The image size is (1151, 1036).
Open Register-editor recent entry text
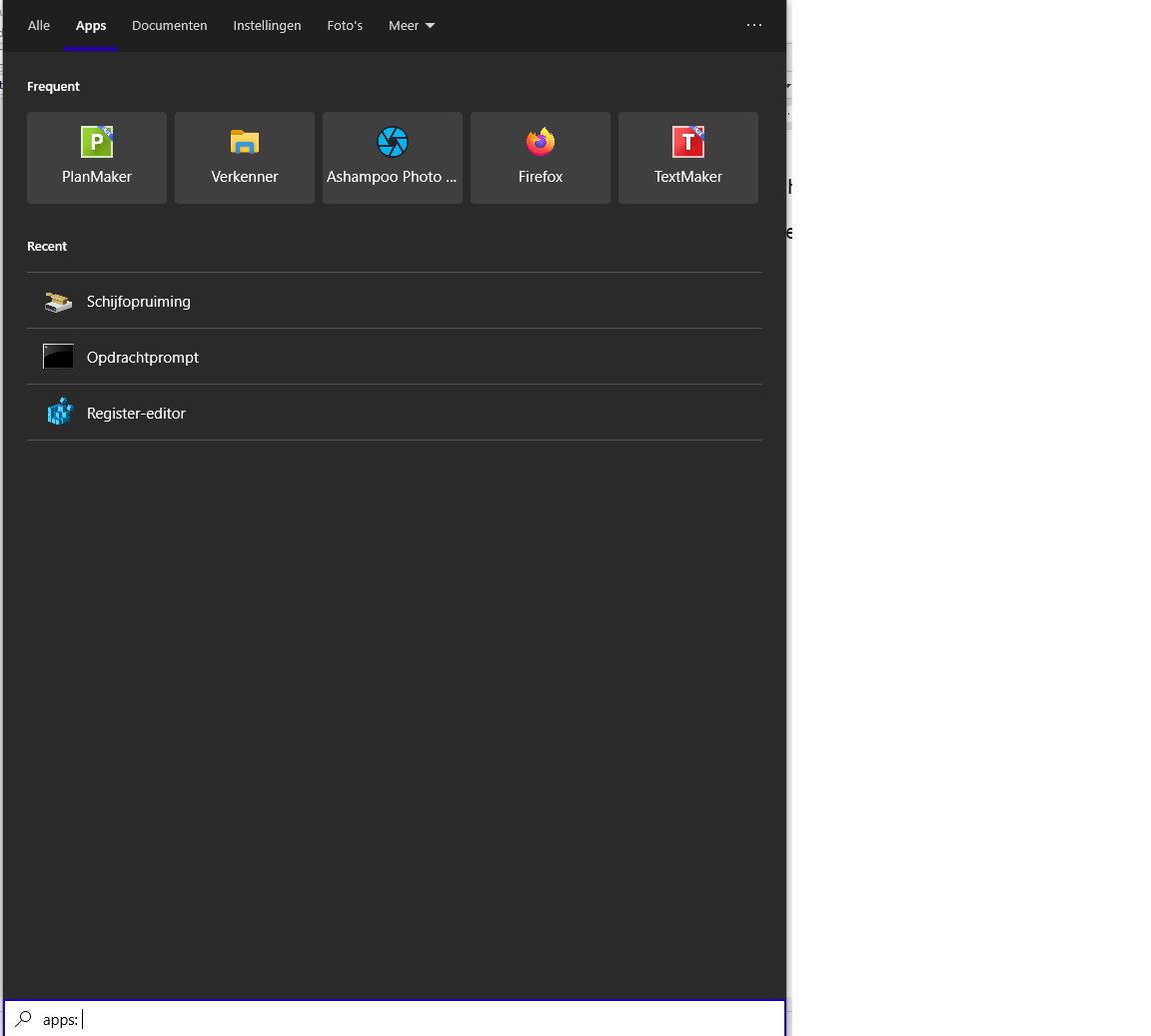coord(136,414)
